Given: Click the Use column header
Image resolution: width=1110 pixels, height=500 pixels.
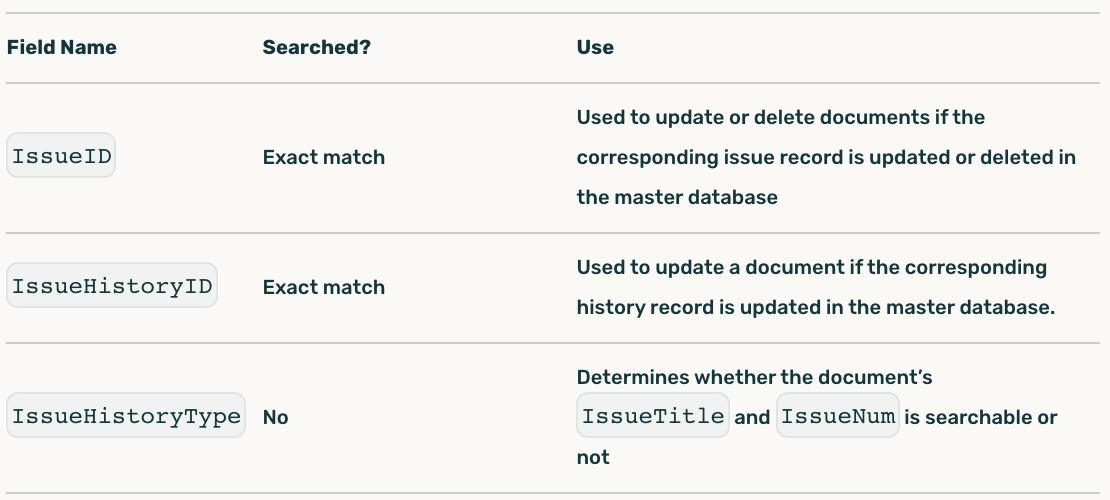Looking at the screenshot, I should [x=595, y=47].
